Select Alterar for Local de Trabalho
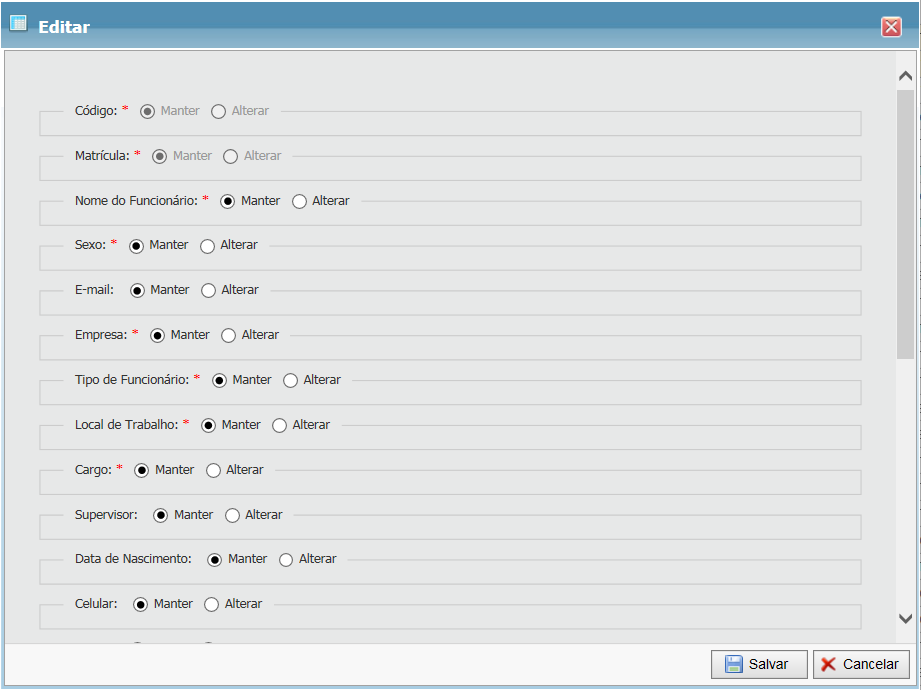 click(279, 426)
